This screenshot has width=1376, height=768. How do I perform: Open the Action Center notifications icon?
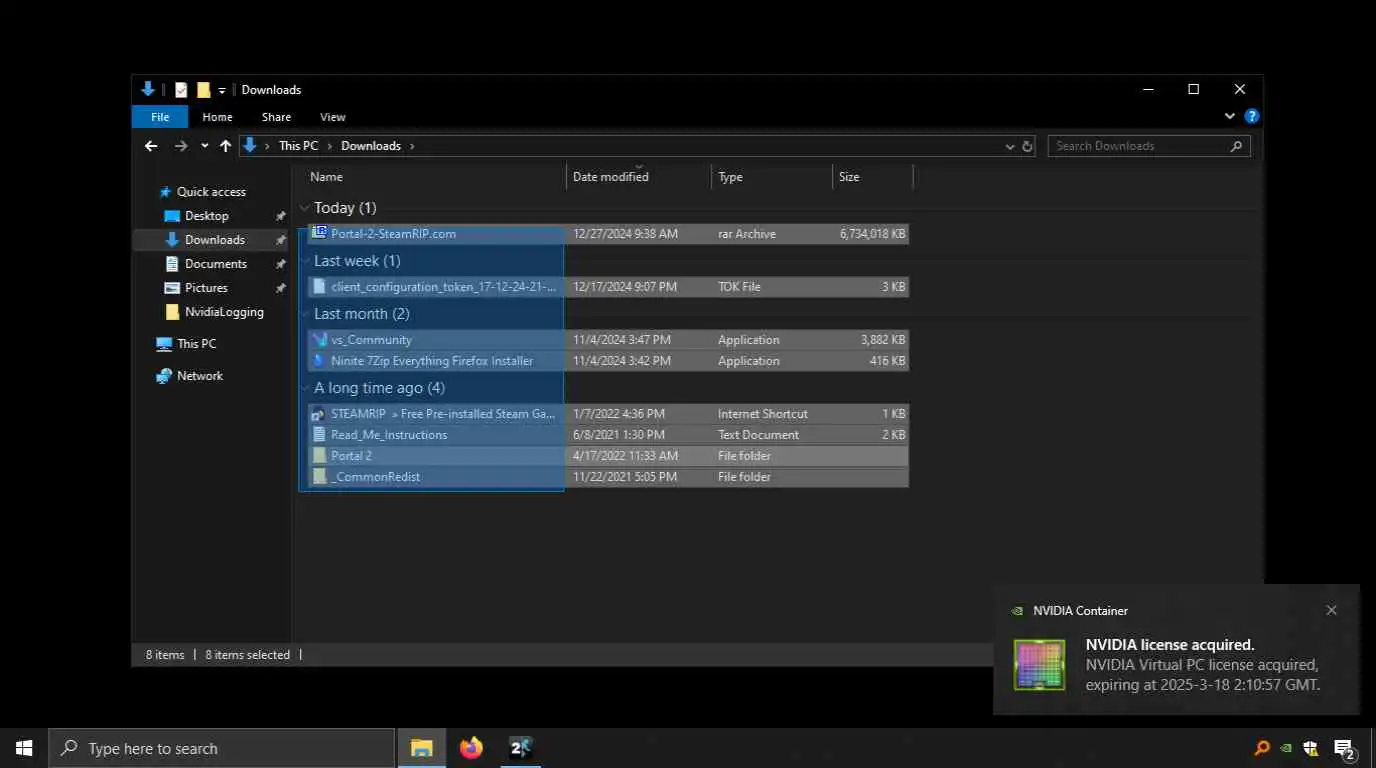pos(1345,748)
